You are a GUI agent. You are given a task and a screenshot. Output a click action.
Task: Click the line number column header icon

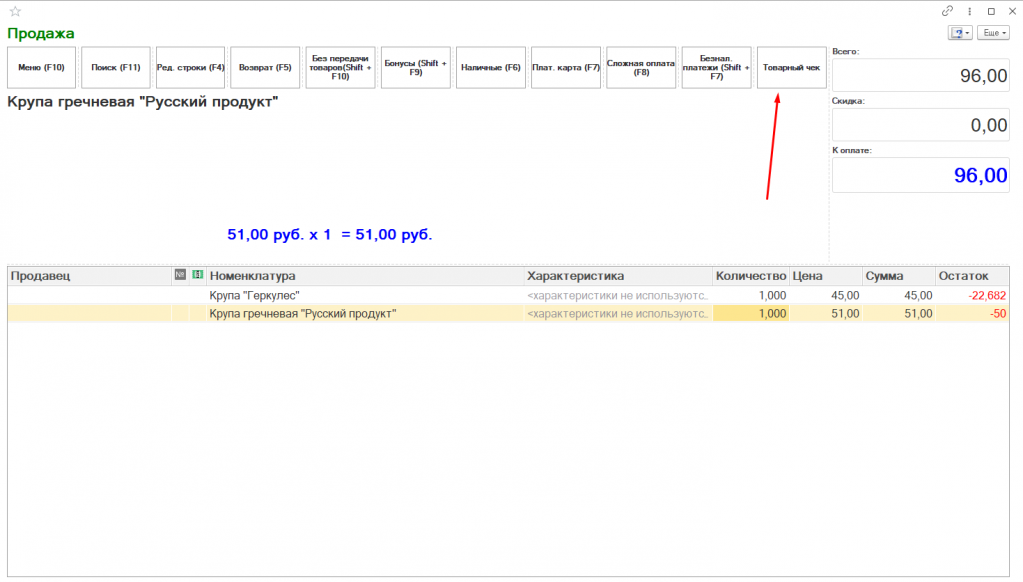coord(181,275)
